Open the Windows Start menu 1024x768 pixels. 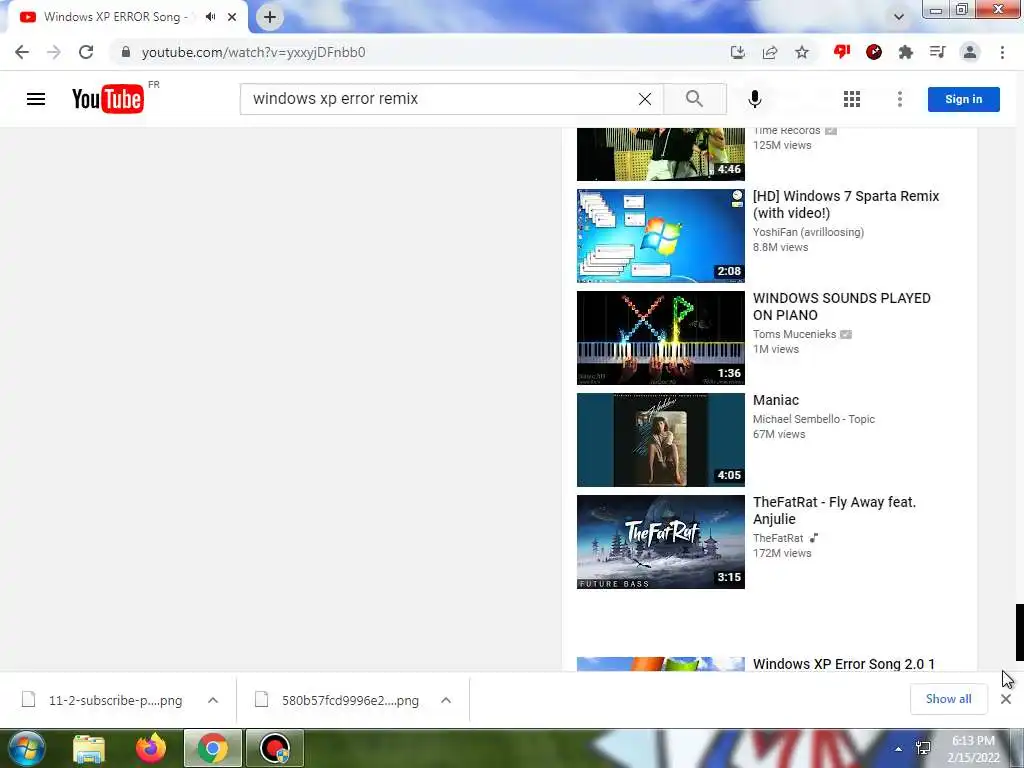pyautogui.click(x=26, y=748)
